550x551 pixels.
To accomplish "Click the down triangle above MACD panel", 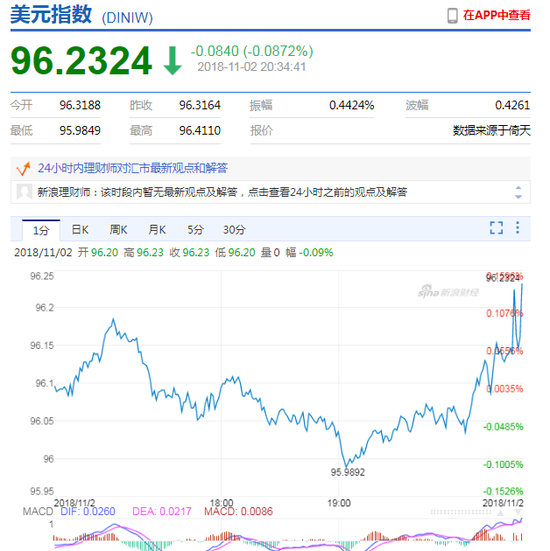I will [518, 513].
